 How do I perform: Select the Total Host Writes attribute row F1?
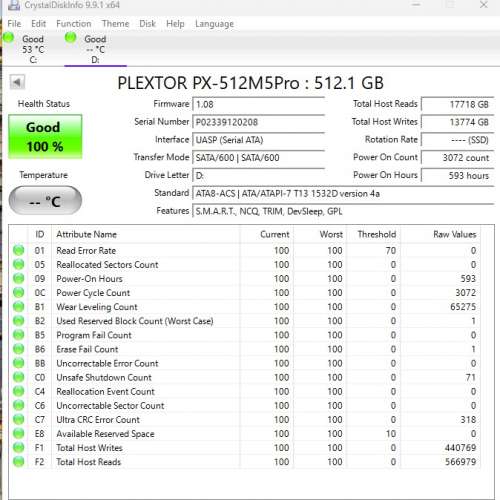245,448
